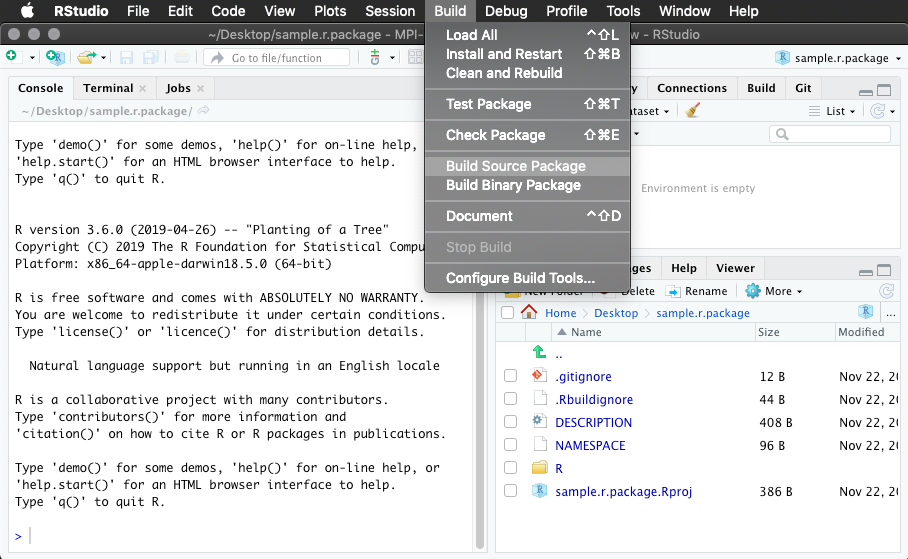The image size is (908, 559).
Task: Check the R folder checkbox
Action: [510, 467]
